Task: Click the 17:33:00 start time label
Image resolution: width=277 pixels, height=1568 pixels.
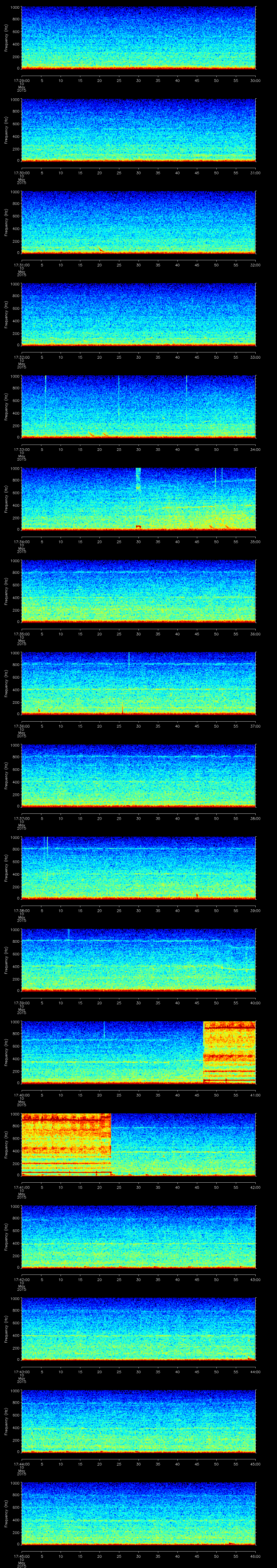Action: (x=21, y=449)
